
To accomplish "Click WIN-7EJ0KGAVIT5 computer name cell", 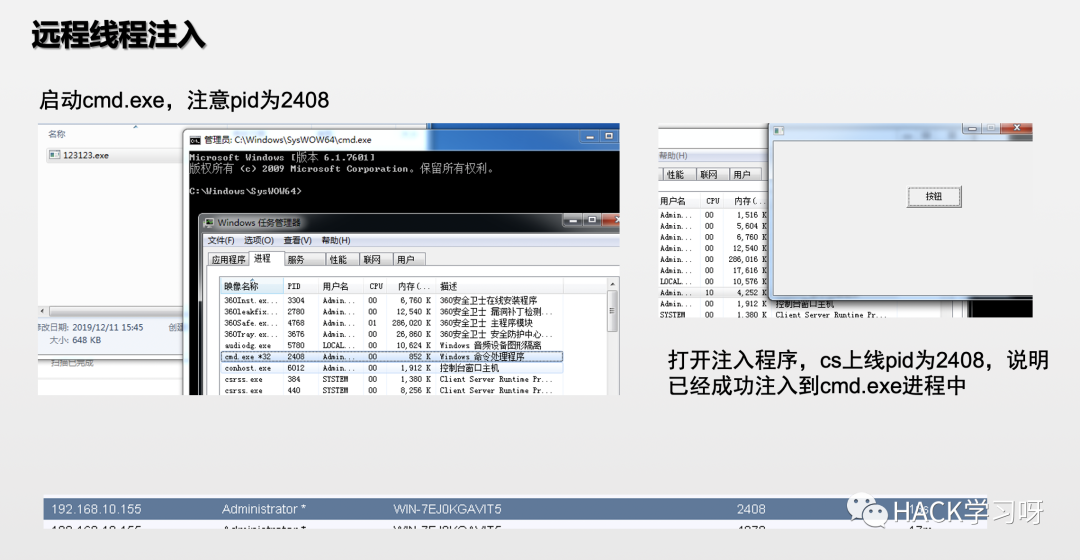I will 448,509.
